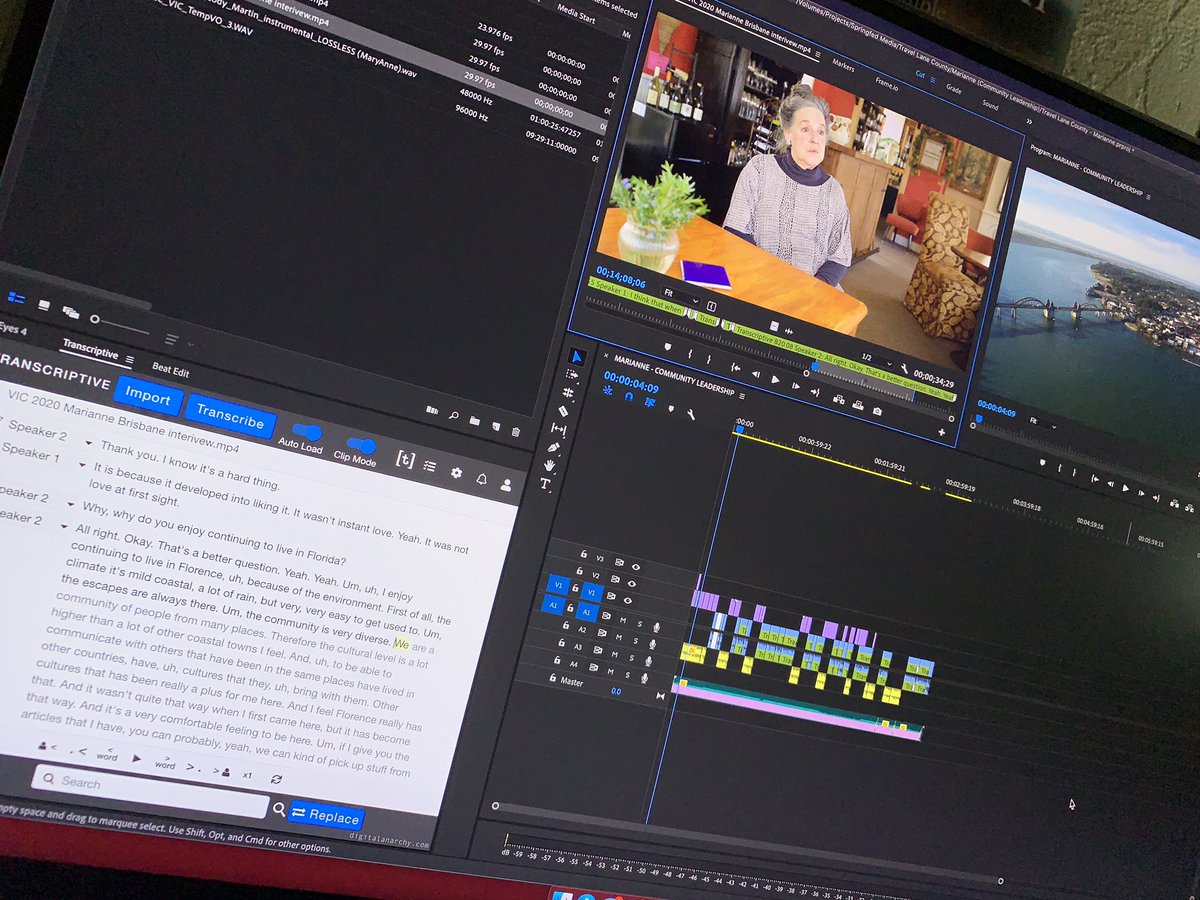Play transcript in Transcriptive
The height and width of the screenshot is (900, 1200).
pyautogui.click(x=136, y=761)
